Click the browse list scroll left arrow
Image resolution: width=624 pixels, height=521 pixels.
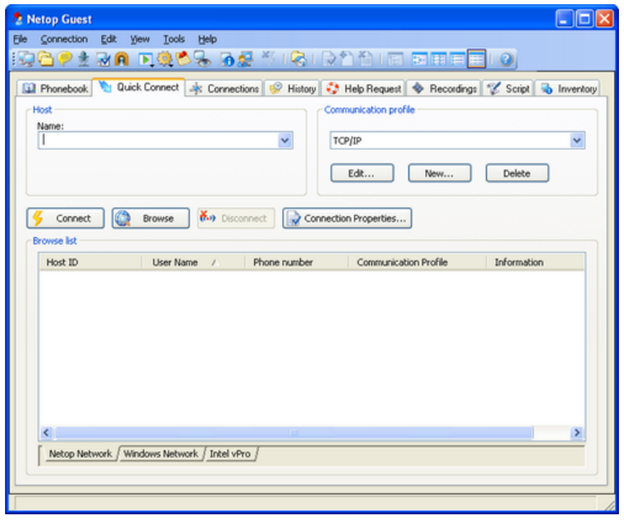[x=47, y=432]
